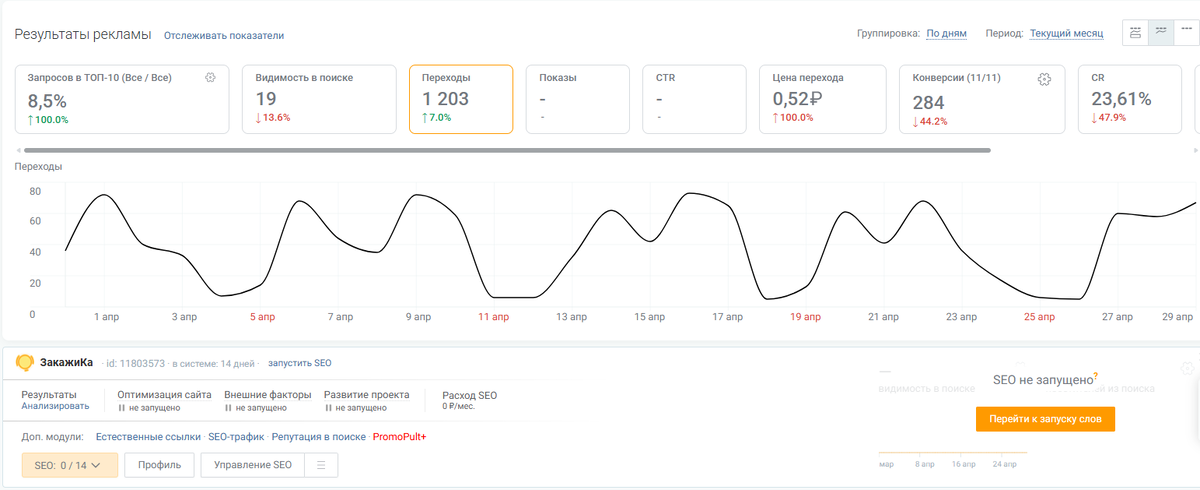Expand the SEO: 0 / 14 dropdown
Image resolution: width=1200 pixels, height=490 pixels.
click(69, 465)
